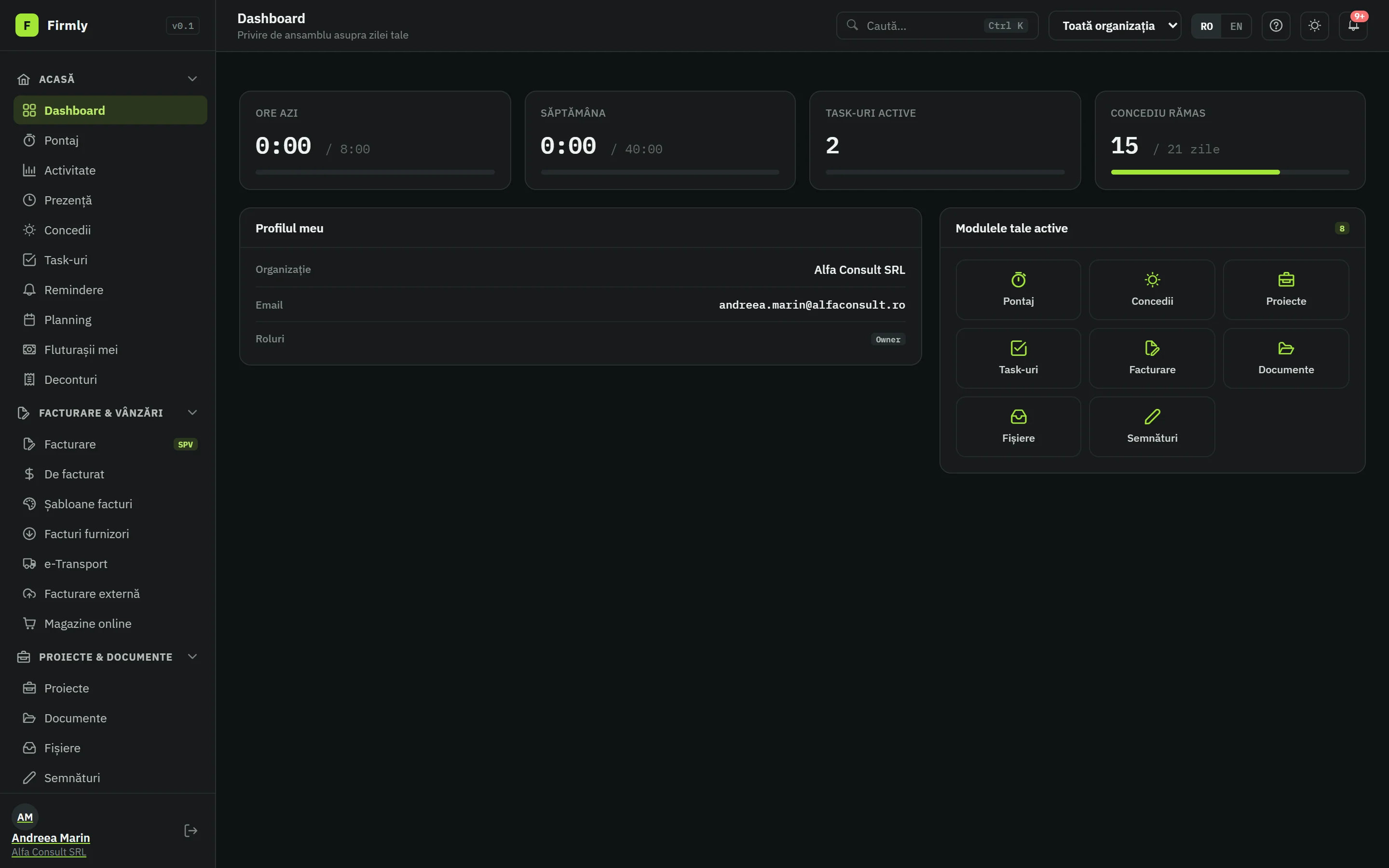
Task: Click the logout icon next to Andreea Marin
Action: (x=191, y=831)
